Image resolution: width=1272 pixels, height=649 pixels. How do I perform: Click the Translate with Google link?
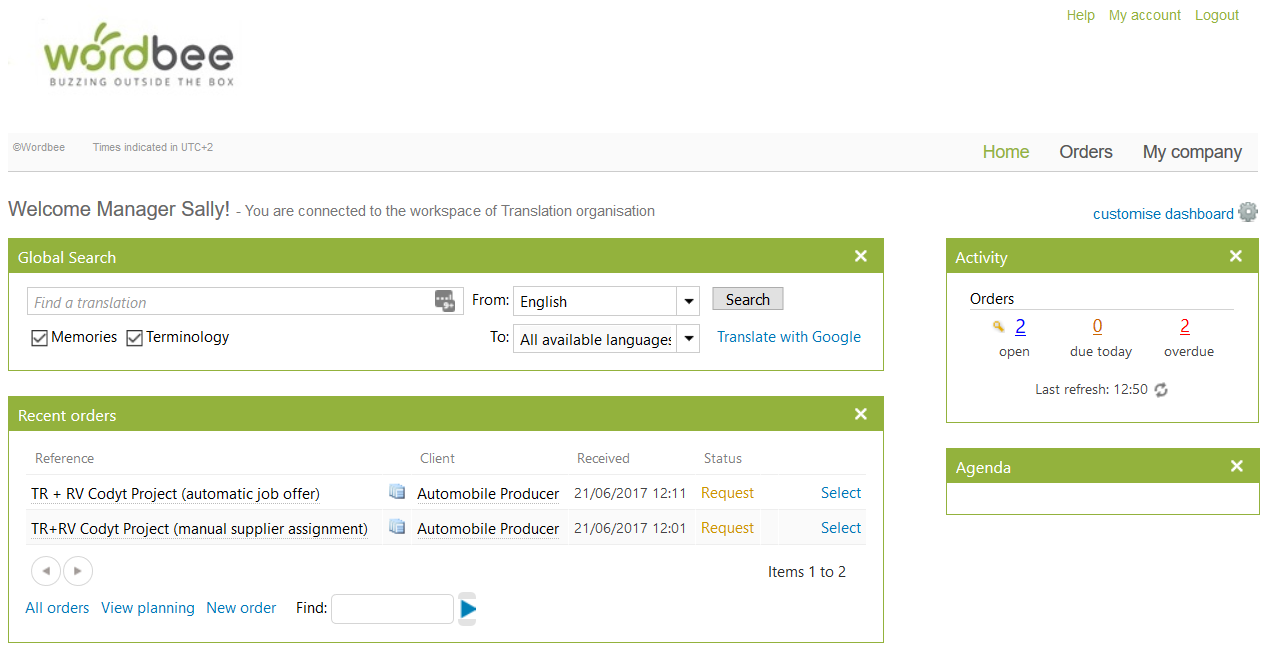point(788,337)
